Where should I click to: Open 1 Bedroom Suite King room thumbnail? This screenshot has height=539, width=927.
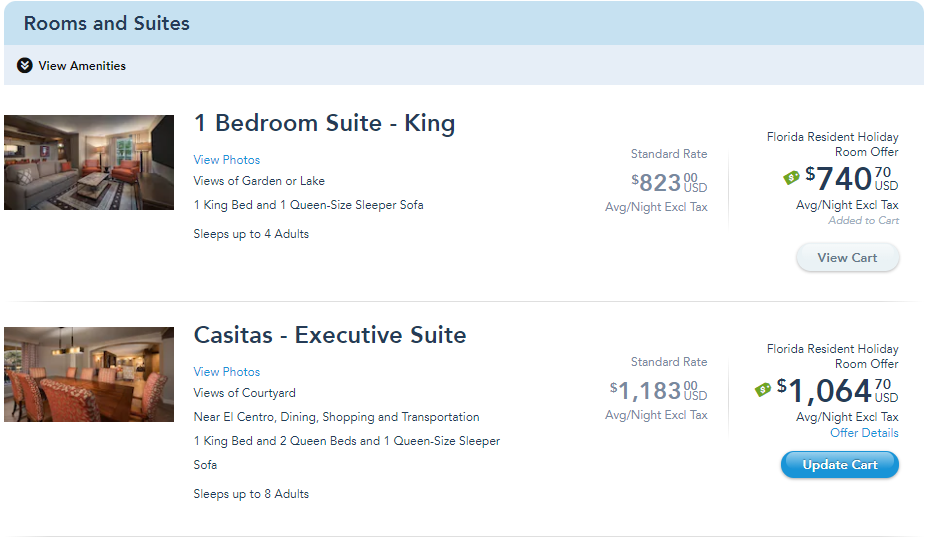[89, 163]
